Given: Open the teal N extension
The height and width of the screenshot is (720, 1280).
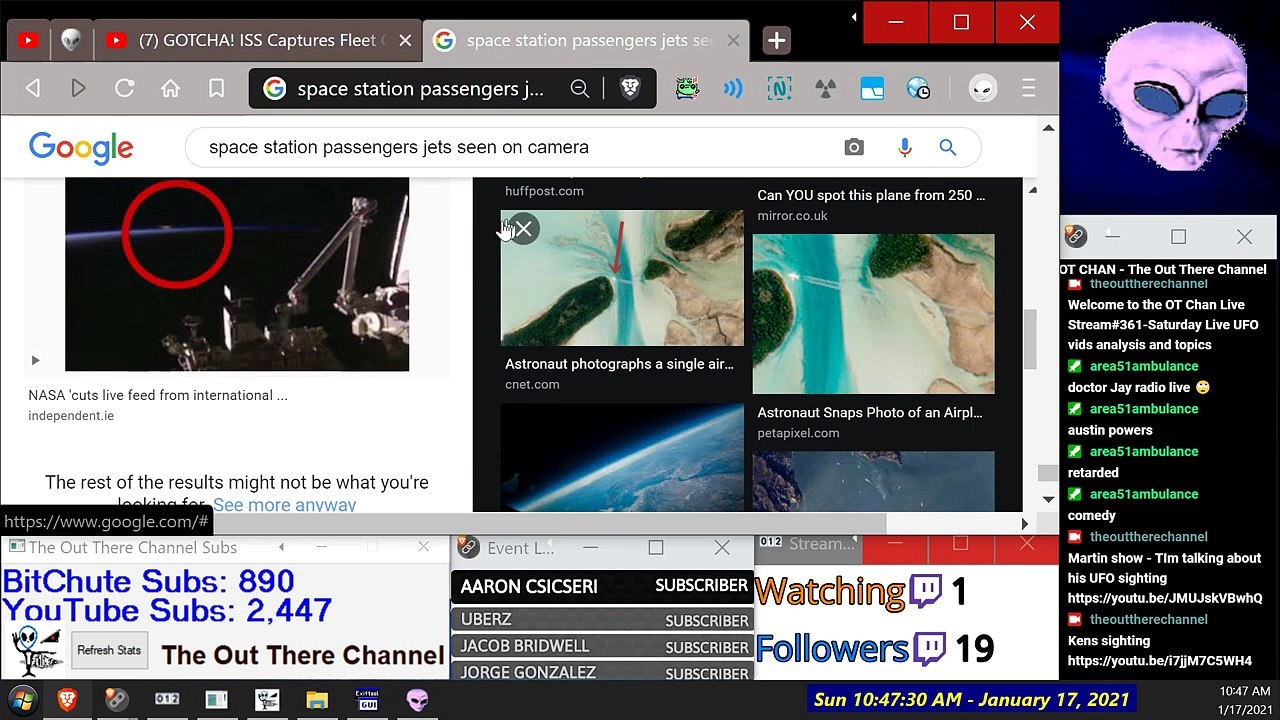Looking at the screenshot, I should tap(779, 89).
